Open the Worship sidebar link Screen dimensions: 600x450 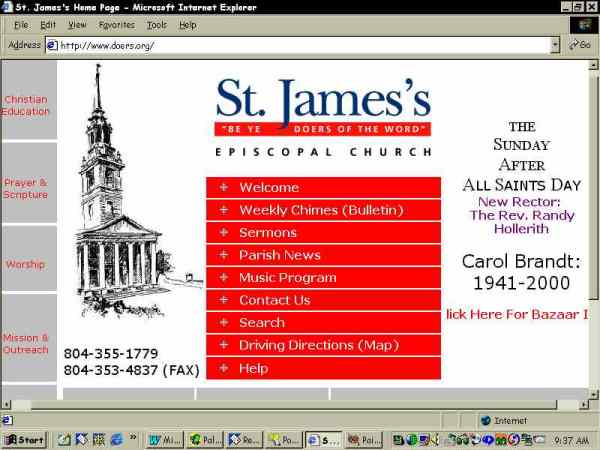coord(25,264)
